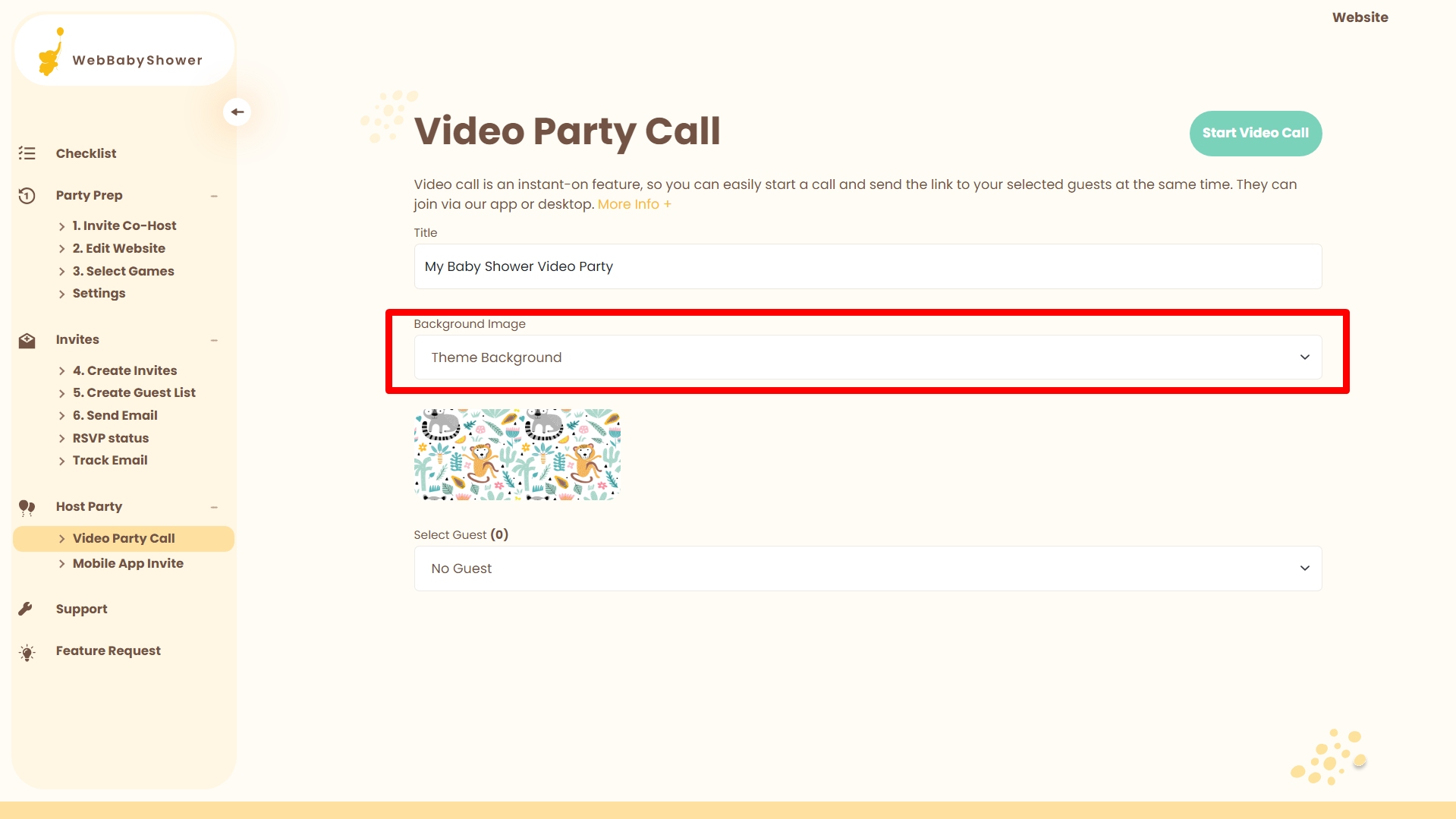Screen dimensions: 1456x819
Task: Open the Background Image dropdown
Action: 868,358
